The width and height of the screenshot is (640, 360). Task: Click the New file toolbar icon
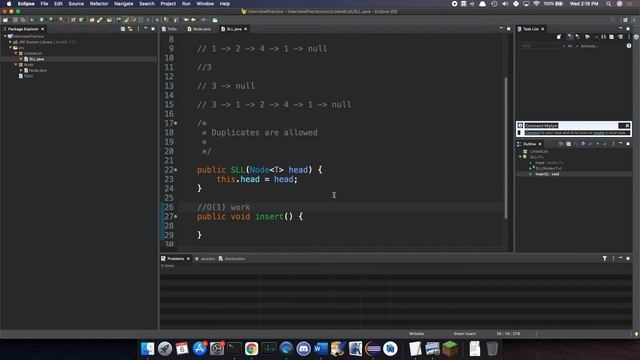6,20
